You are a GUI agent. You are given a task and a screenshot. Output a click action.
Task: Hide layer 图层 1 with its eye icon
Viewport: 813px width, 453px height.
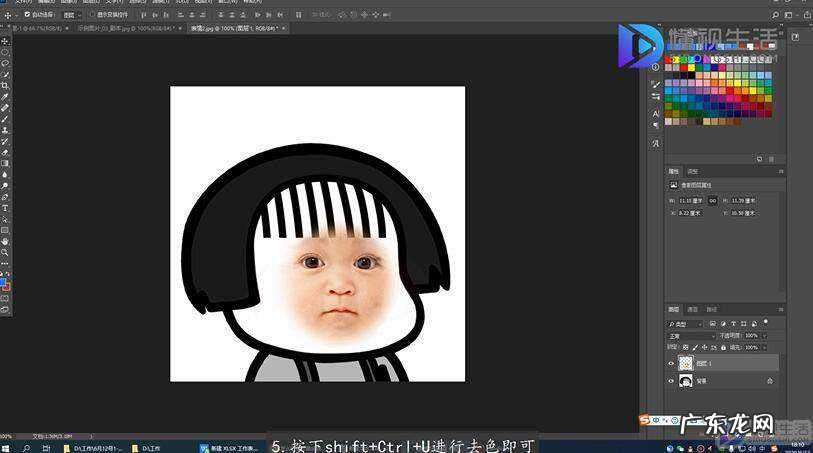(x=671, y=364)
